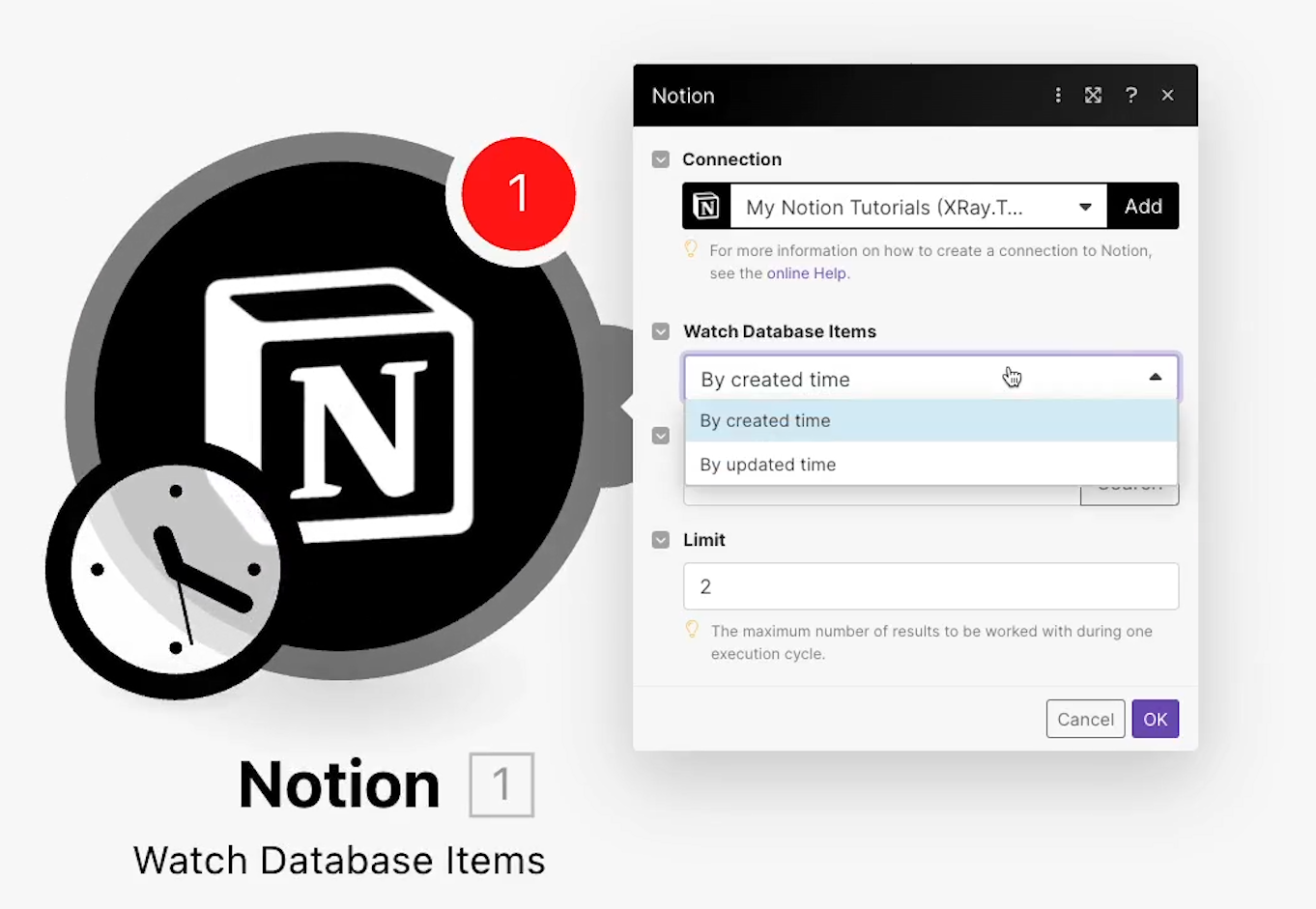Toggle the Limit field checkbox

click(x=661, y=540)
